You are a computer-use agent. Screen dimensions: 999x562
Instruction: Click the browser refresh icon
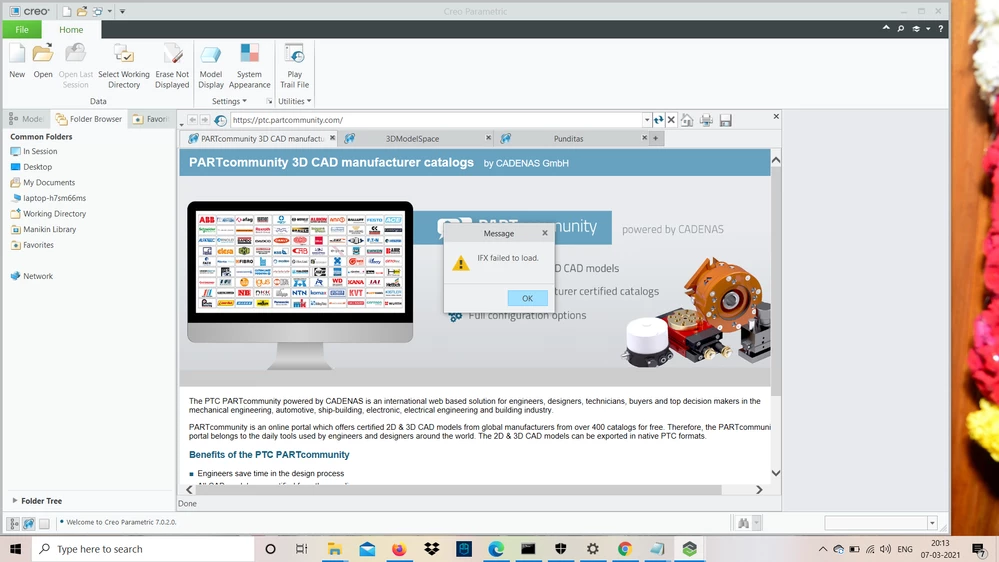pyautogui.click(x=659, y=120)
